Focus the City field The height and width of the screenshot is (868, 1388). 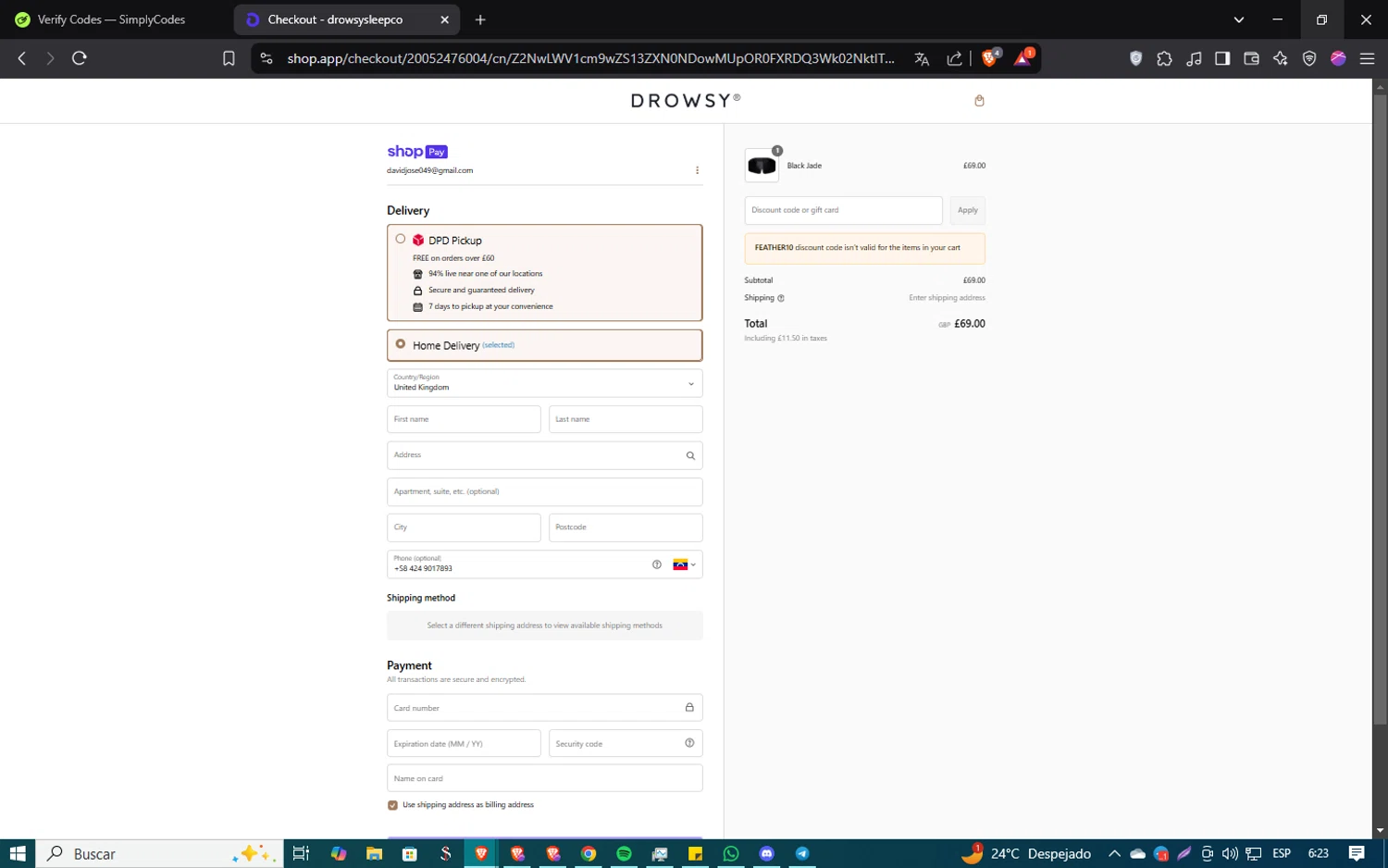[464, 527]
